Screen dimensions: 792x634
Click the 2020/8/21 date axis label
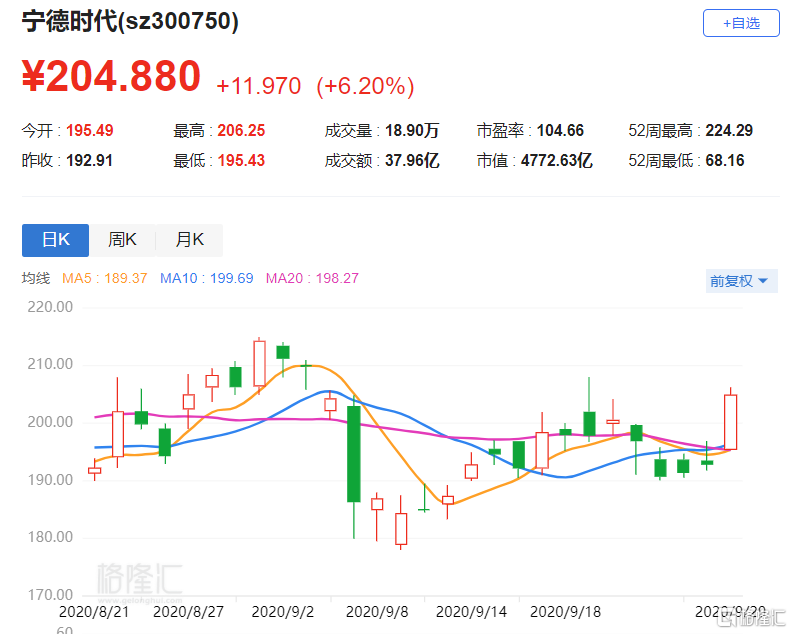tap(94, 612)
